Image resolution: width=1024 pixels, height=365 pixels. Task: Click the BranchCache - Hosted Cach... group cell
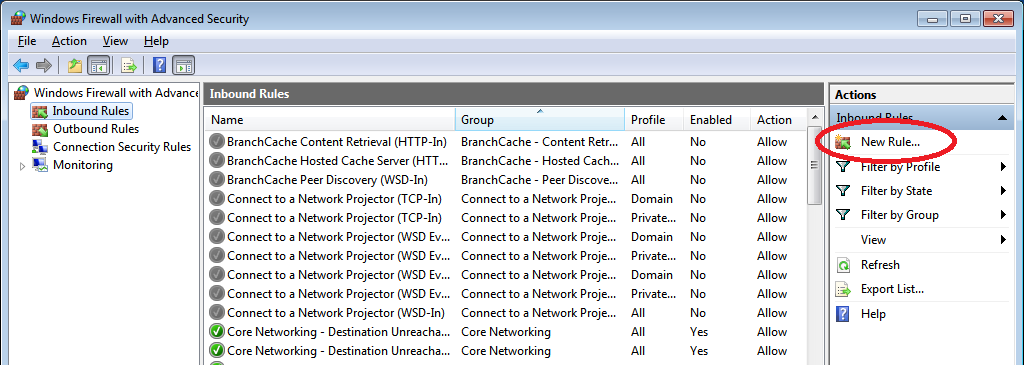(x=539, y=161)
